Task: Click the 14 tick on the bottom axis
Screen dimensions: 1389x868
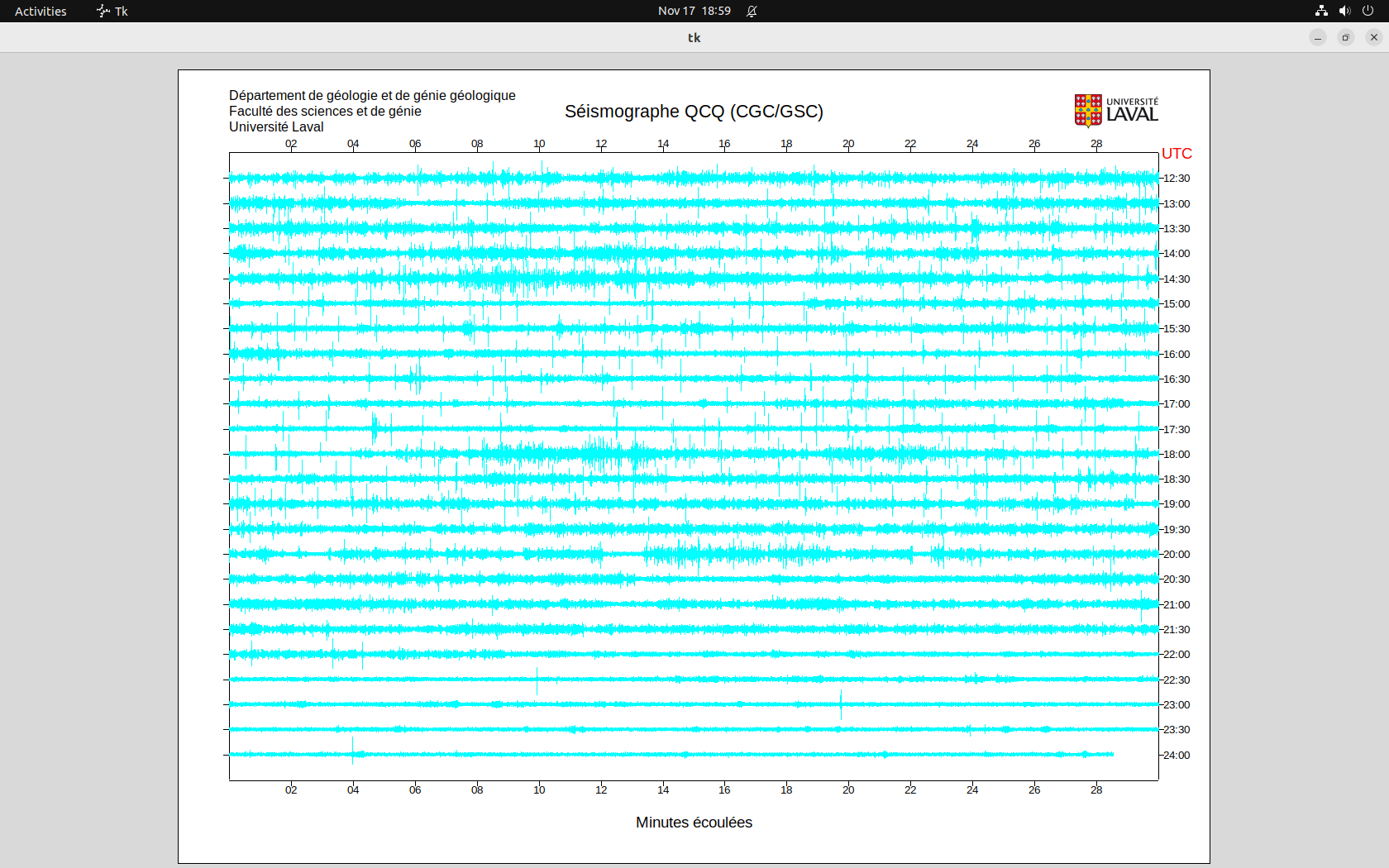Action: click(x=663, y=790)
